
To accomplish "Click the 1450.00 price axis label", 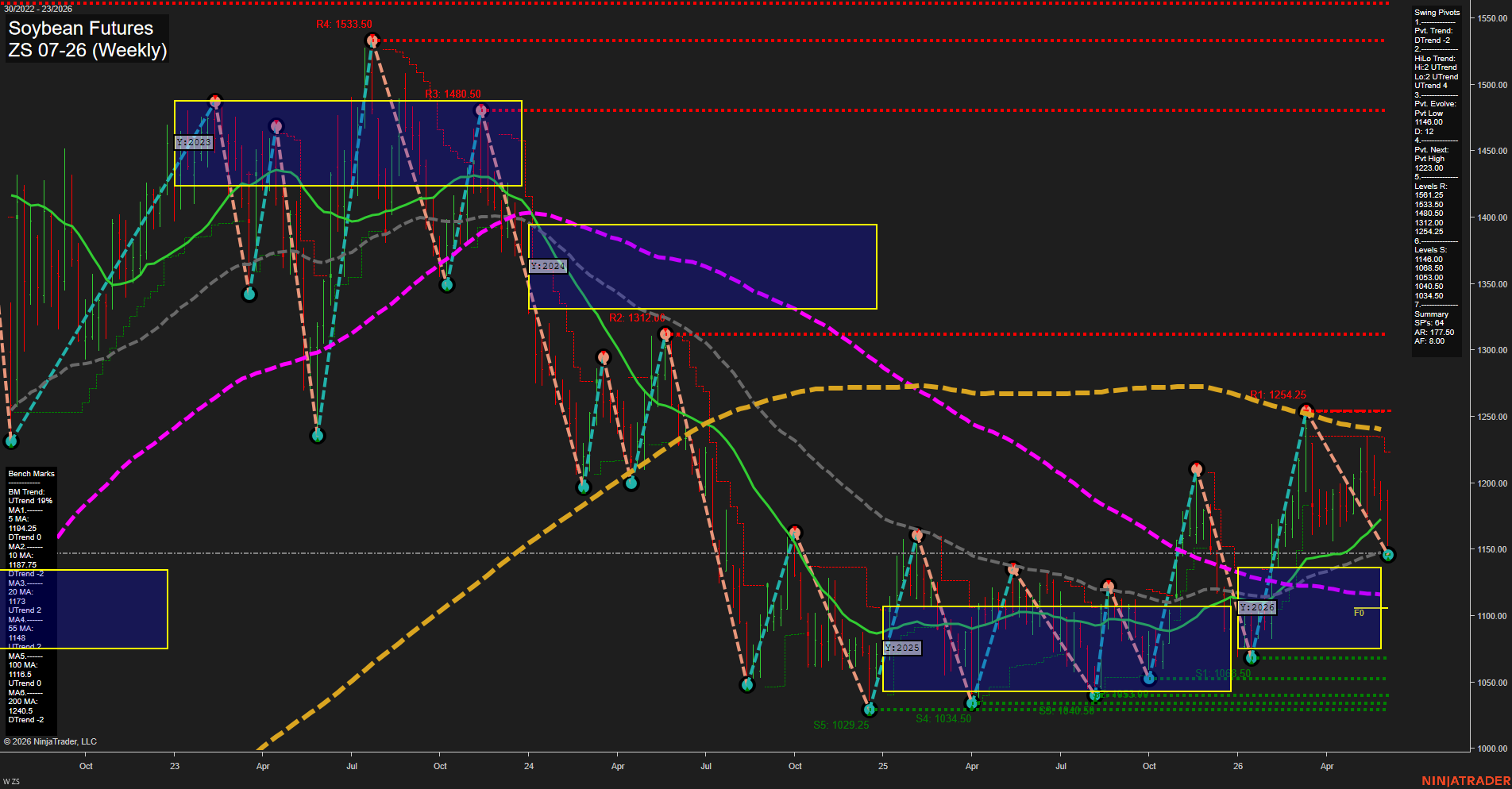I will [x=1492, y=151].
